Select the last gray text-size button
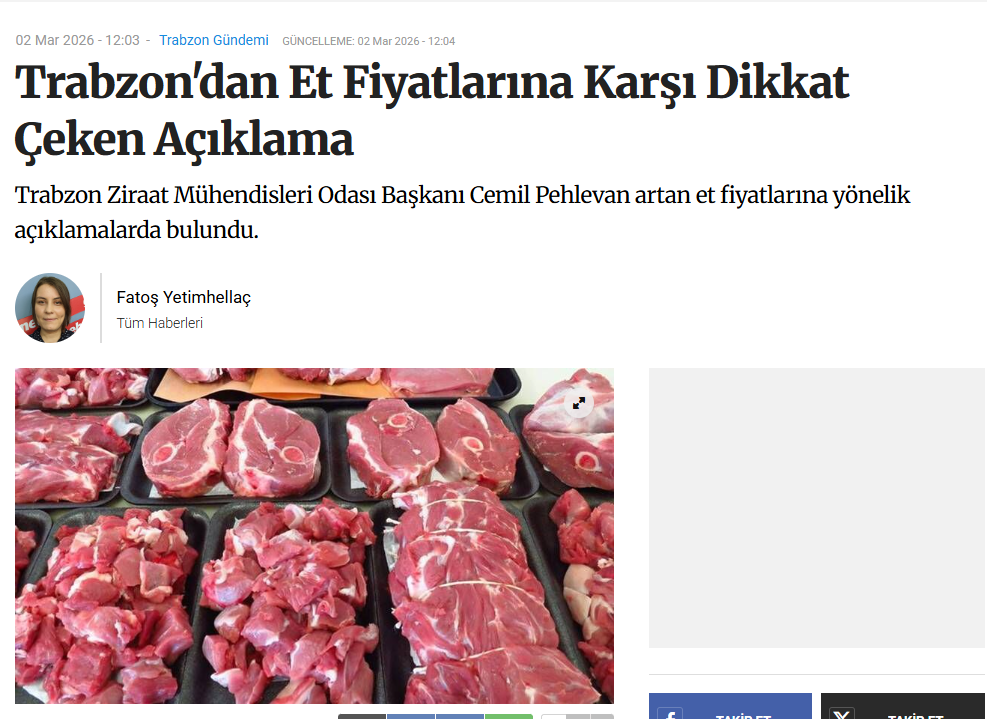 (602, 716)
